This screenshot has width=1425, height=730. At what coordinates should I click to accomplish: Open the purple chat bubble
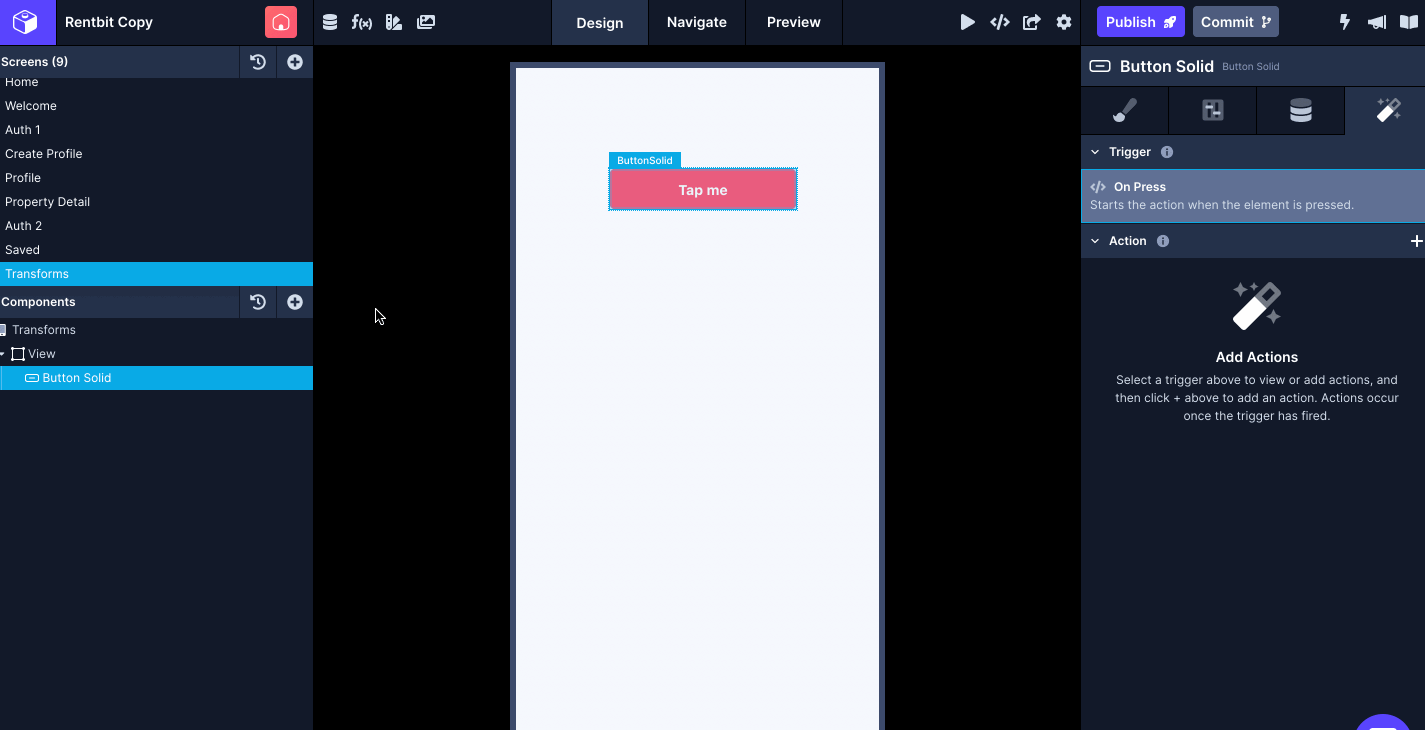1383,722
